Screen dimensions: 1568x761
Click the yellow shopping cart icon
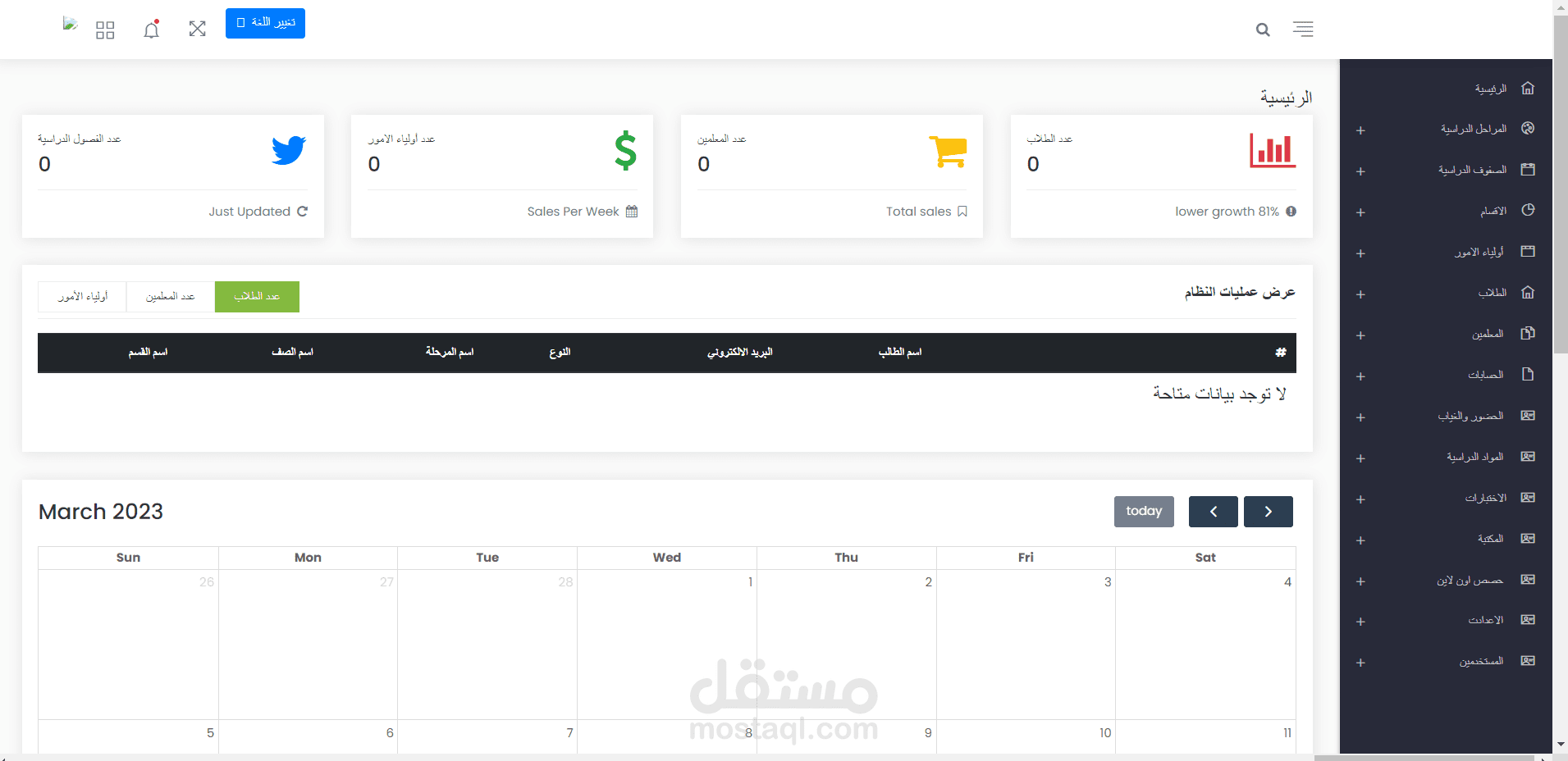949,152
